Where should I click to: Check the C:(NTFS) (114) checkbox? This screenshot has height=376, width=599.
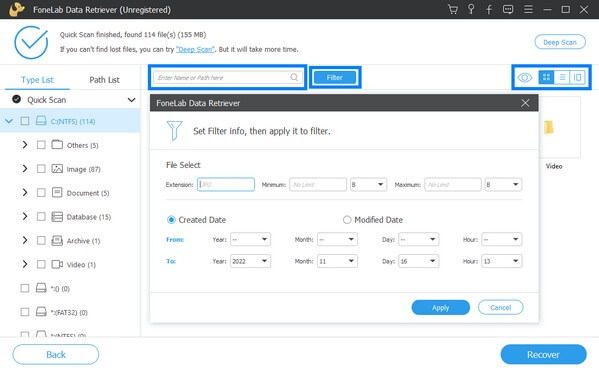coord(25,121)
